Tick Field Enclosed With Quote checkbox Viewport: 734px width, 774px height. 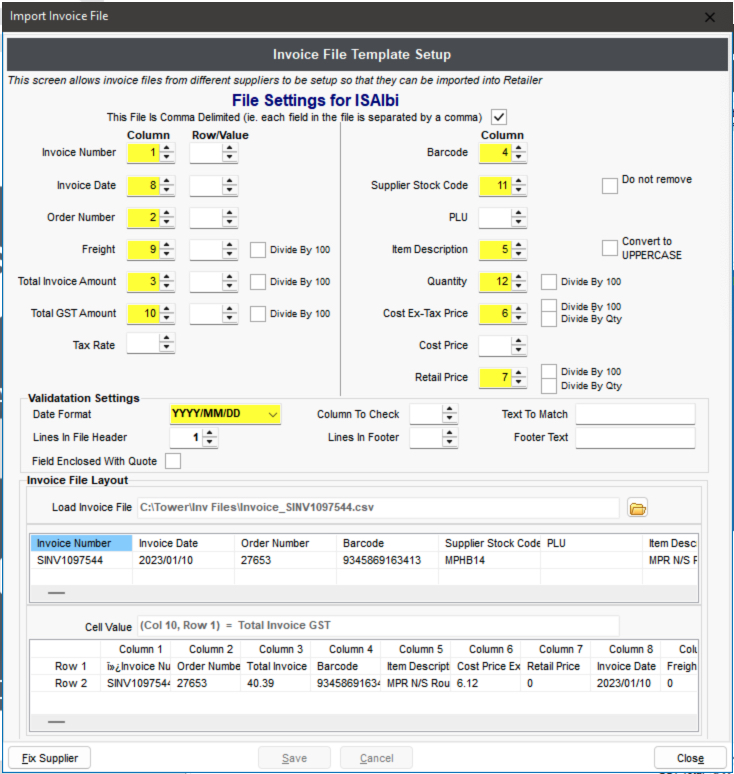tap(173, 461)
